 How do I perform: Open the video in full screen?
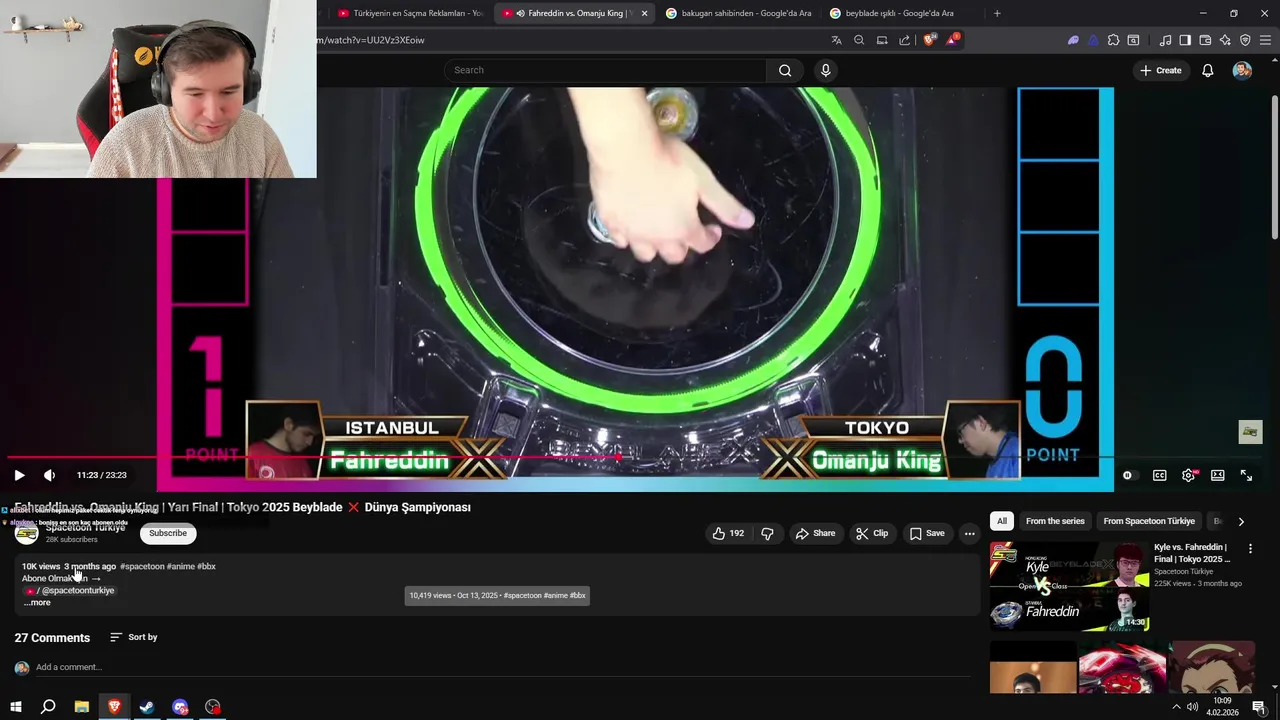(x=1246, y=475)
